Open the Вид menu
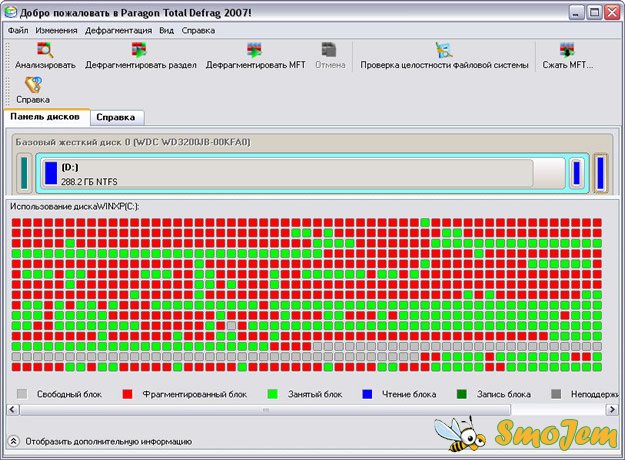Viewport: 625px width, 460px height. point(167,31)
